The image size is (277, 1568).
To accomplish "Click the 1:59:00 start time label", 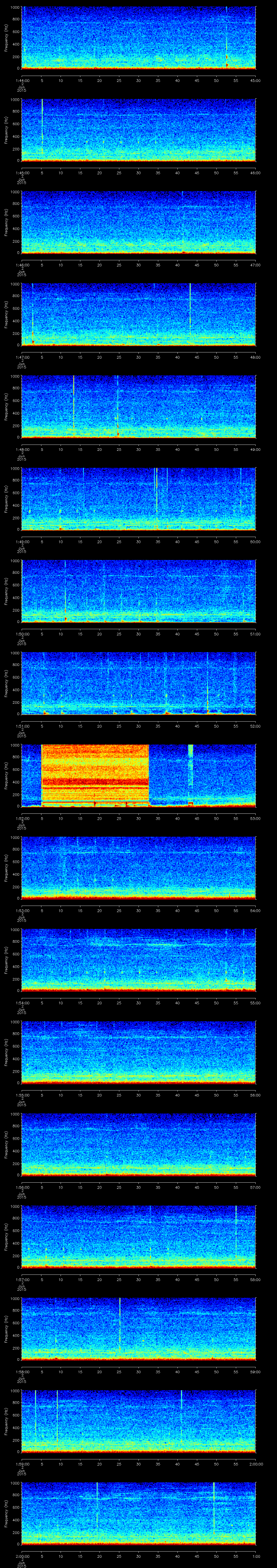I will point(22,1464).
